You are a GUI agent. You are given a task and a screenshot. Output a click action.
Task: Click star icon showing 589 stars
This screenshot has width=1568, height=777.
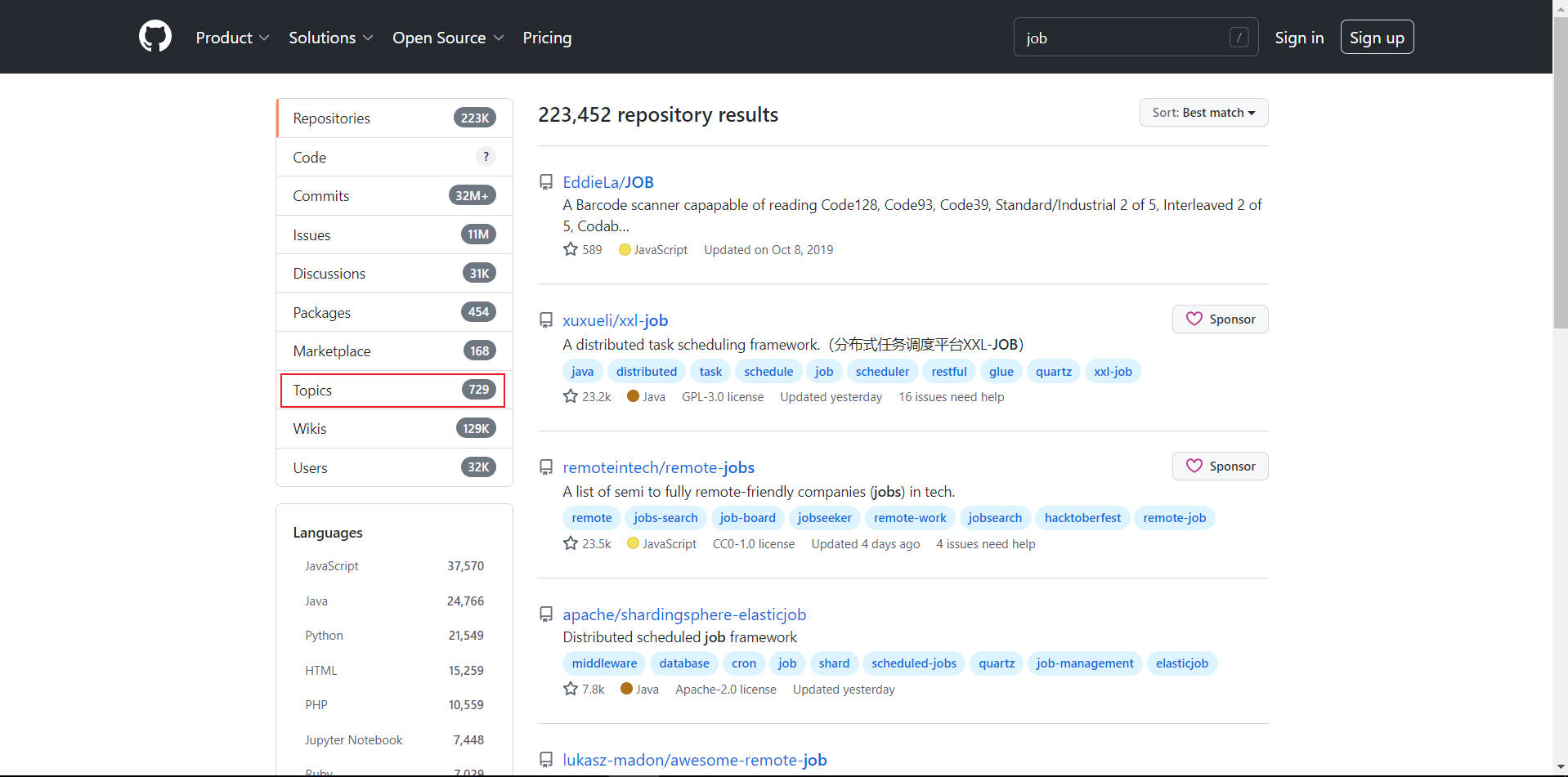[571, 249]
